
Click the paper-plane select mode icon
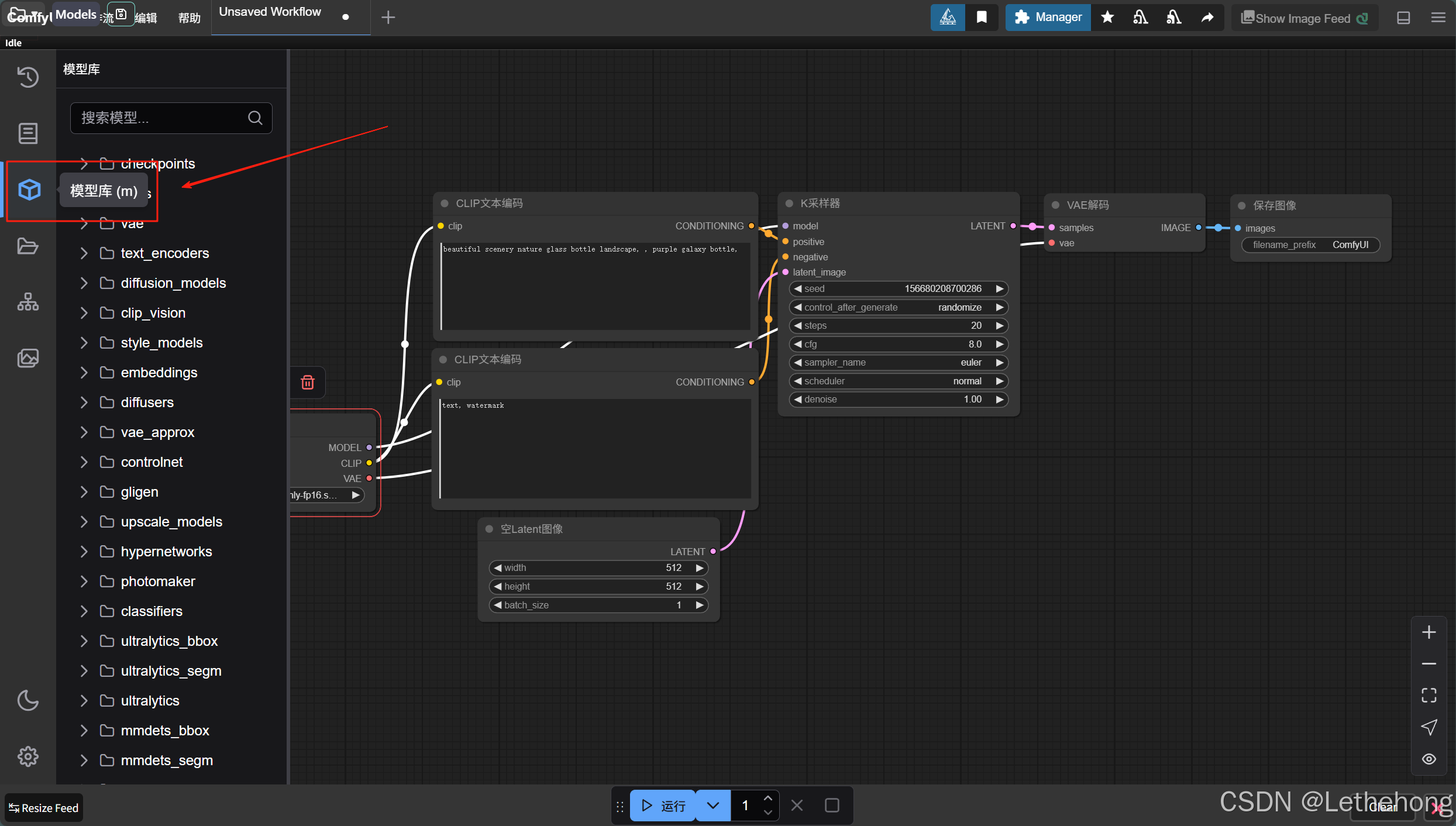point(1429,727)
